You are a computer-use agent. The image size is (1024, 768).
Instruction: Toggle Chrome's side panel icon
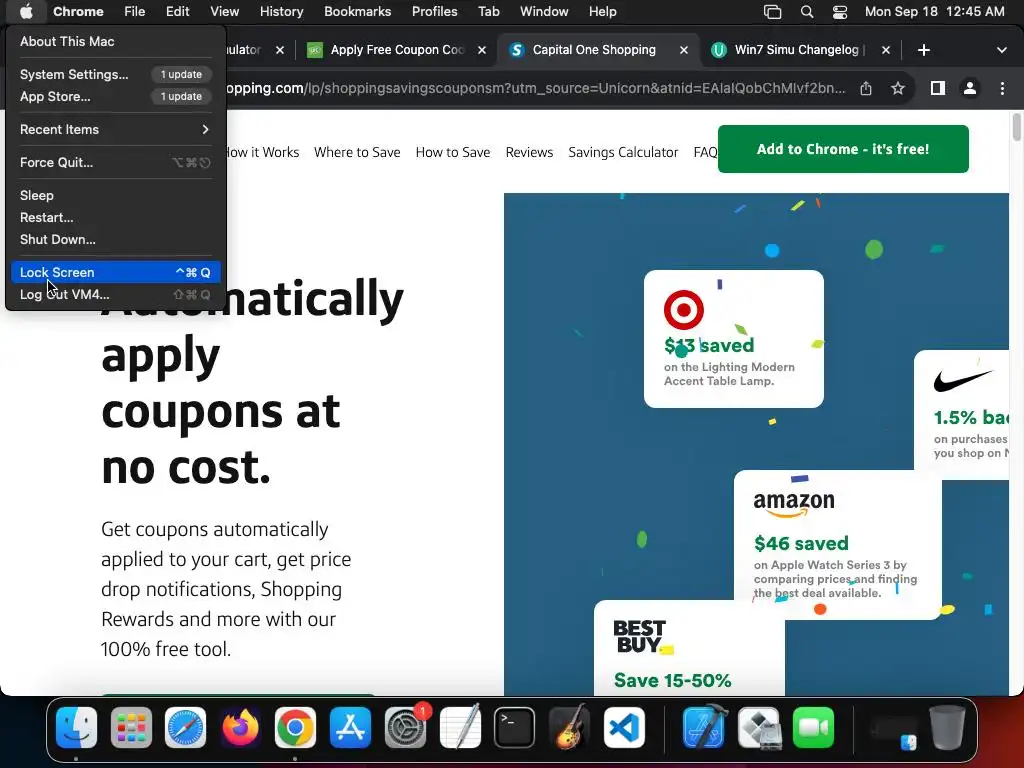click(938, 88)
